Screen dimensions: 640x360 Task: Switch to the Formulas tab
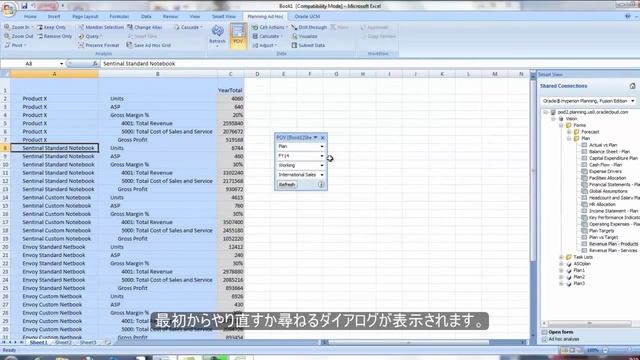click(119, 16)
